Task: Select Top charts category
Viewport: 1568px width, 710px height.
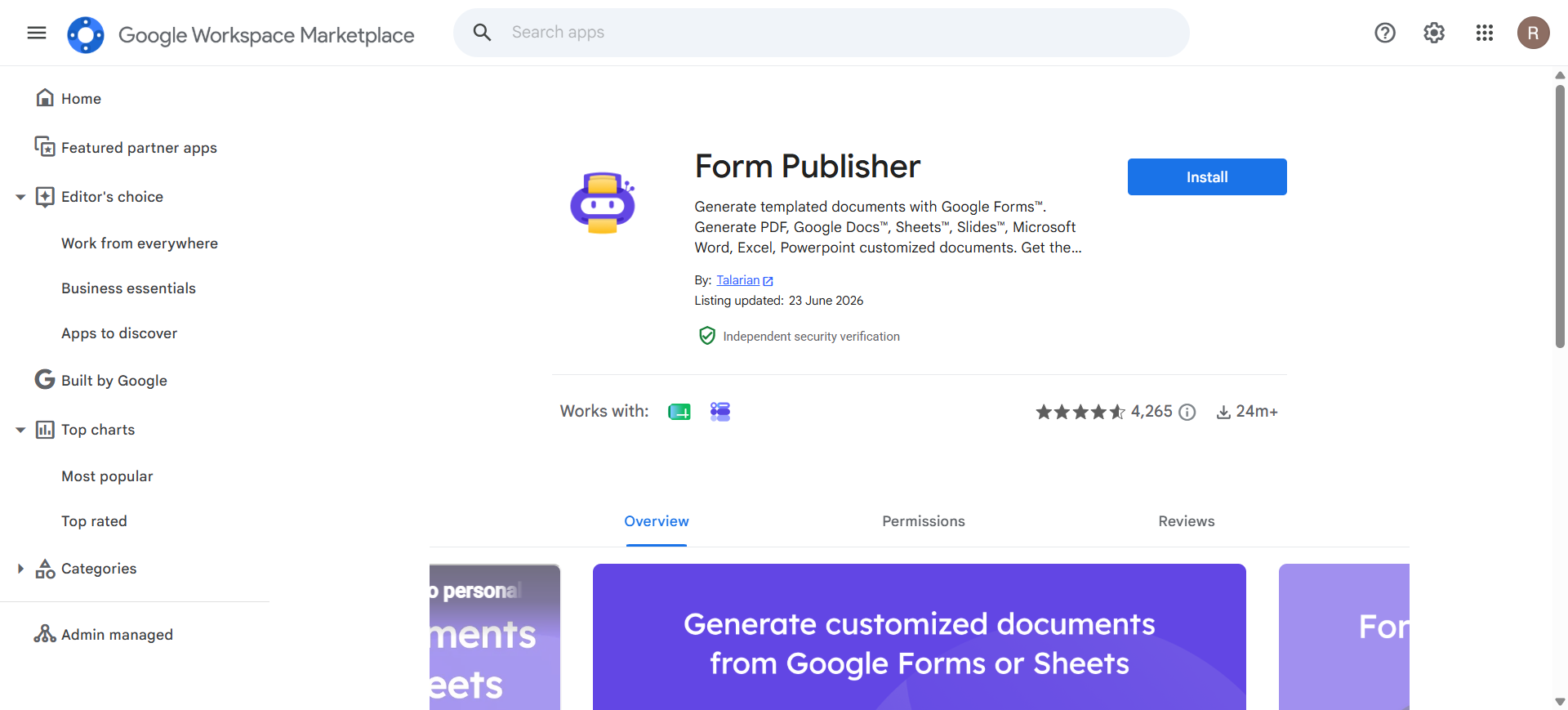Action: pyautogui.click(x=98, y=430)
